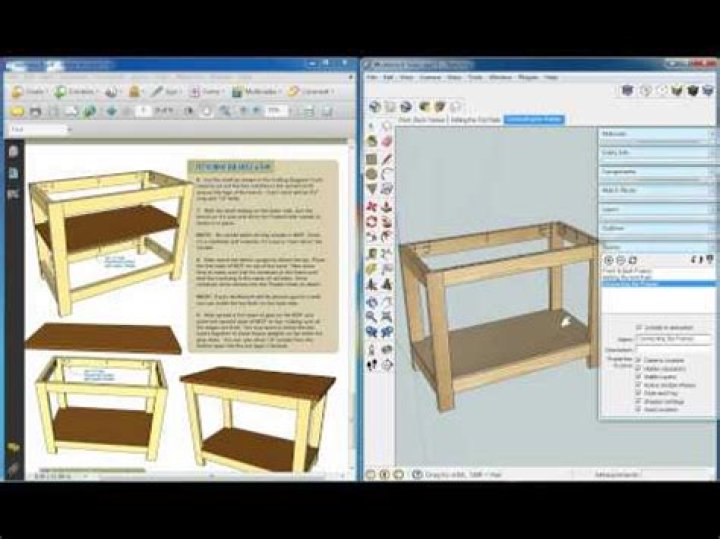720x539 pixels.
Task: Open the SketchUp File menu
Action: 371,77
